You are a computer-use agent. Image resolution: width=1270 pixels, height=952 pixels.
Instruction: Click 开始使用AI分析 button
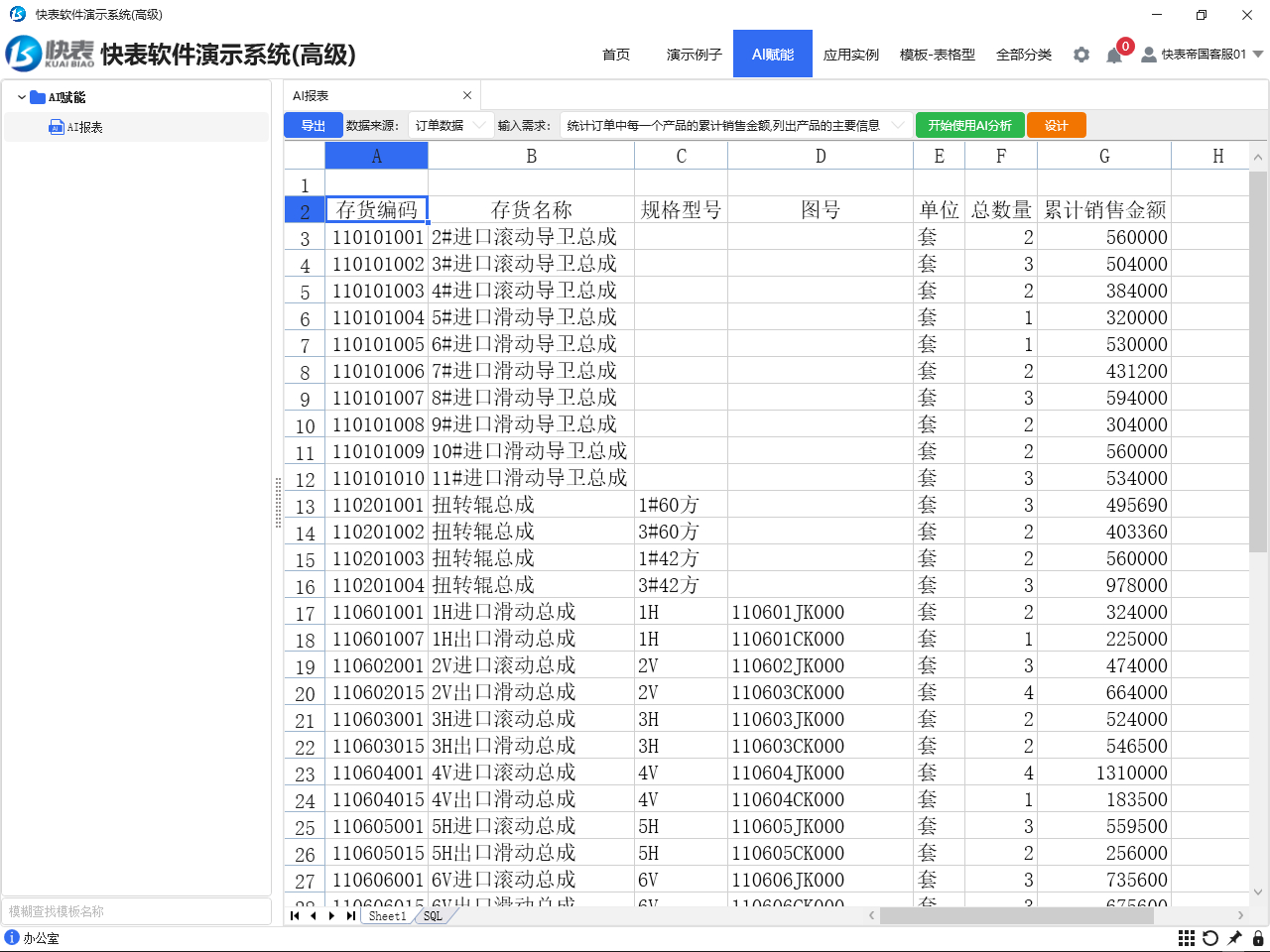[x=969, y=125]
